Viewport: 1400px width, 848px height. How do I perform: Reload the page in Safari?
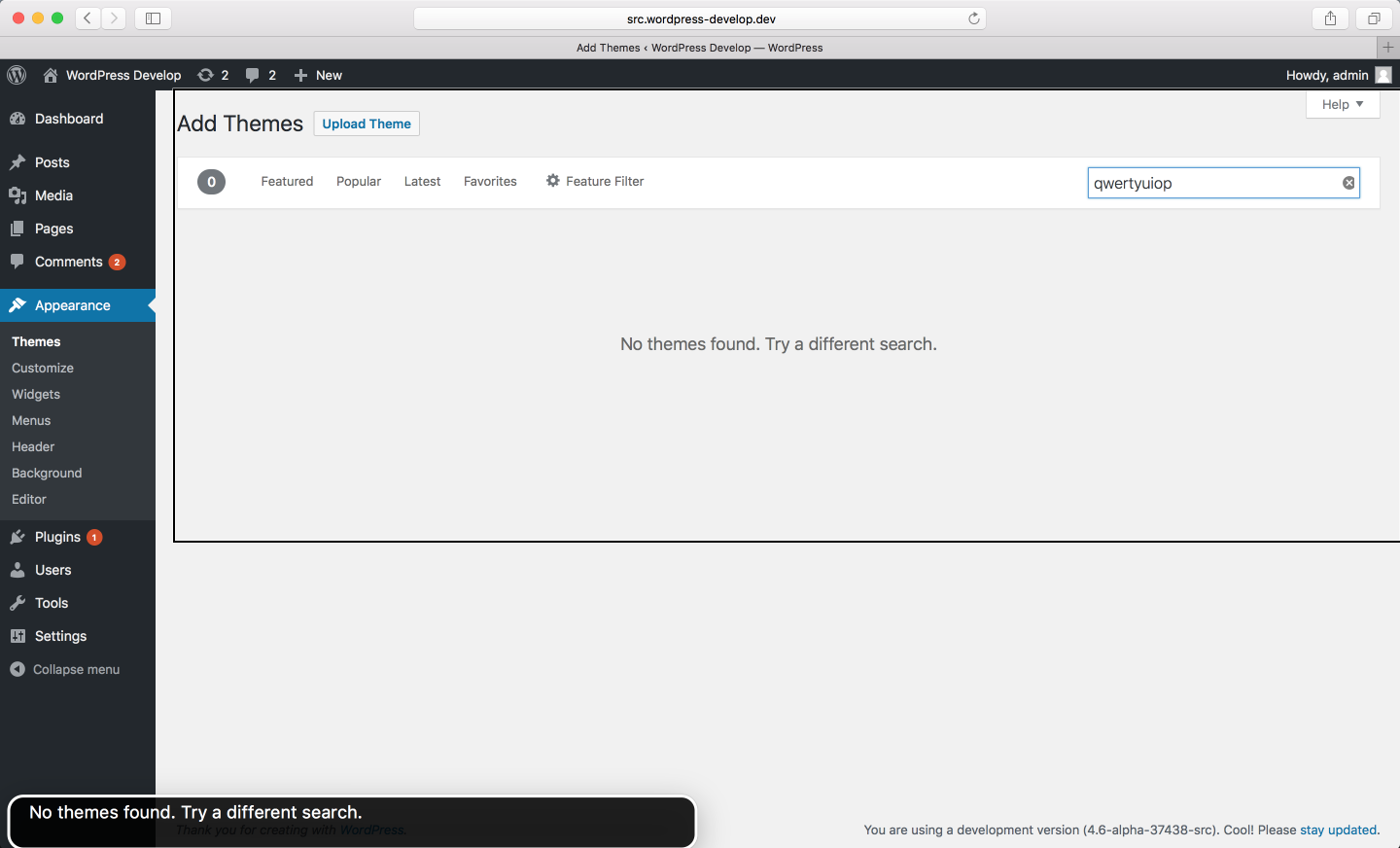pyautogui.click(x=973, y=18)
